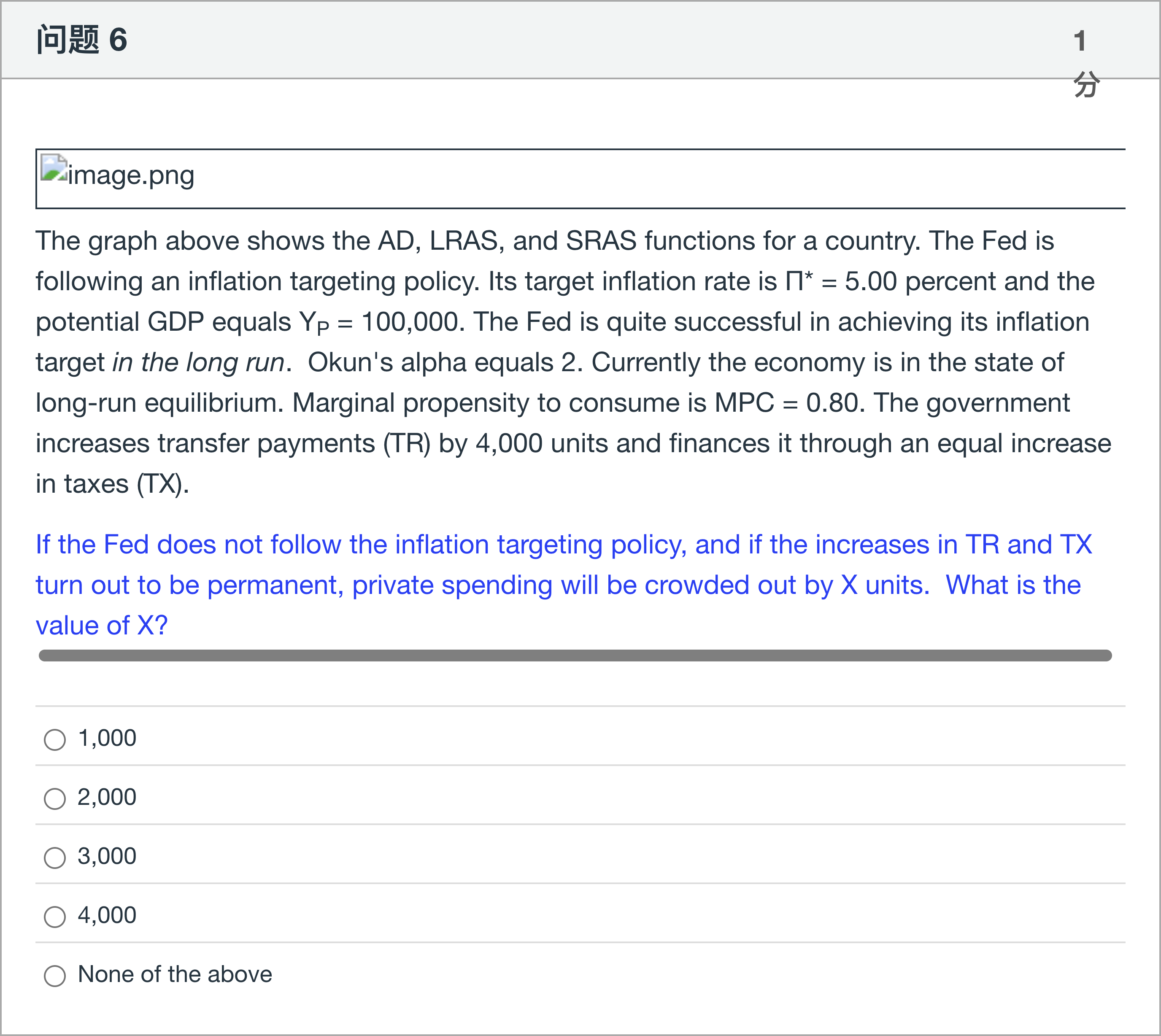1161x1036 pixels.
Task: Click the 'MPC = 0.80' text
Action: pos(788,403)
